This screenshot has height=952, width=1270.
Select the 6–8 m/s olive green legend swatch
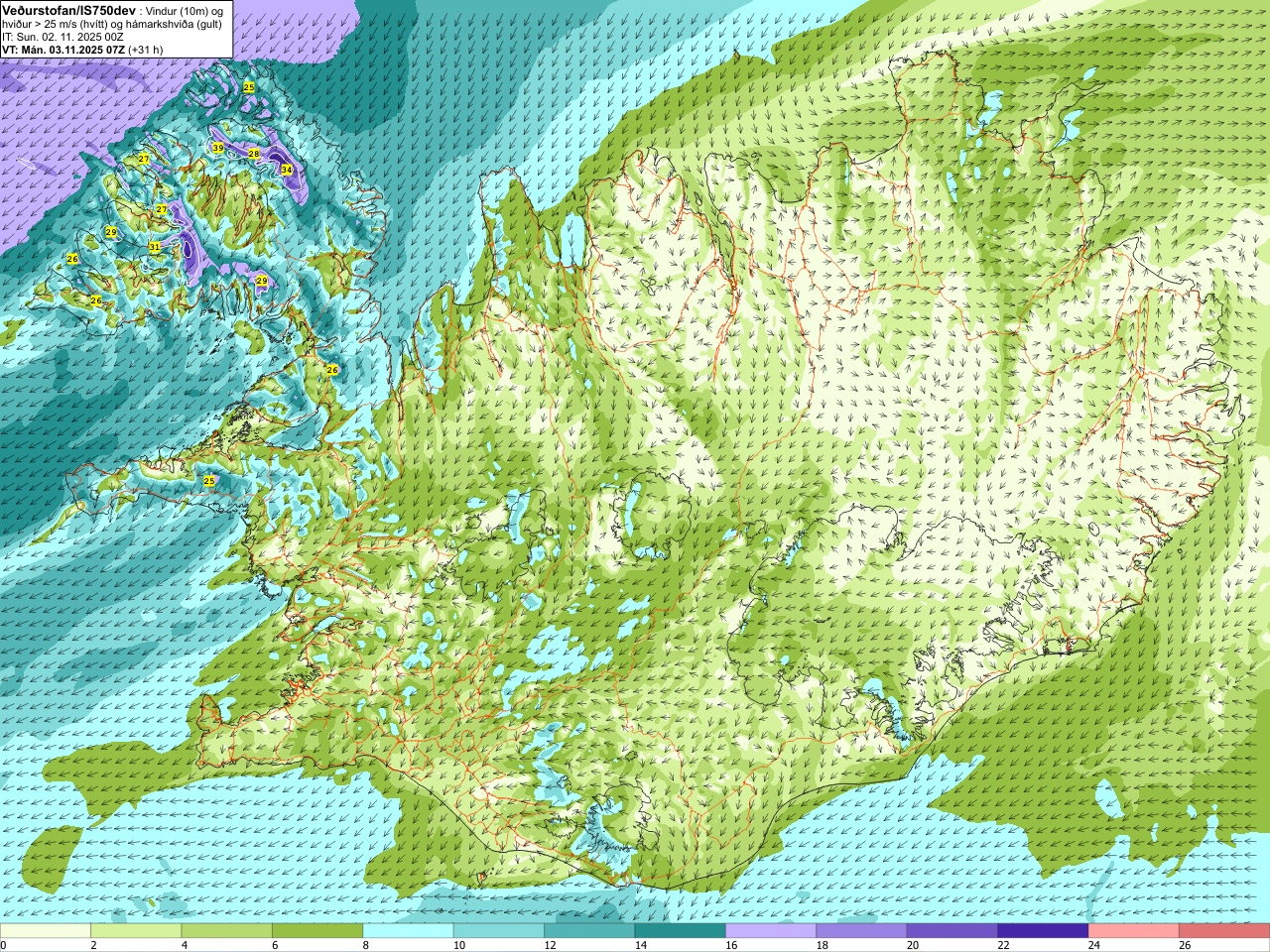coord(317,930)
